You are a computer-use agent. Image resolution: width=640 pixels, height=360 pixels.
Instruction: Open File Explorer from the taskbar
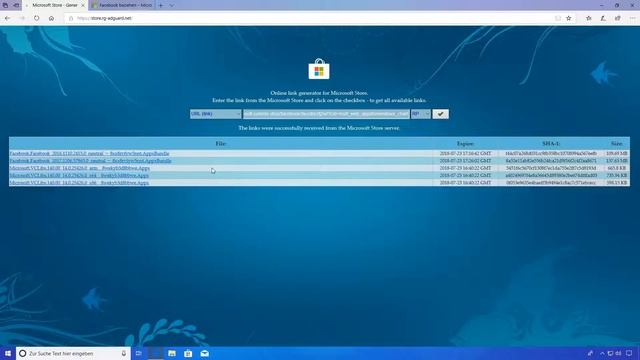pos(172,353)
